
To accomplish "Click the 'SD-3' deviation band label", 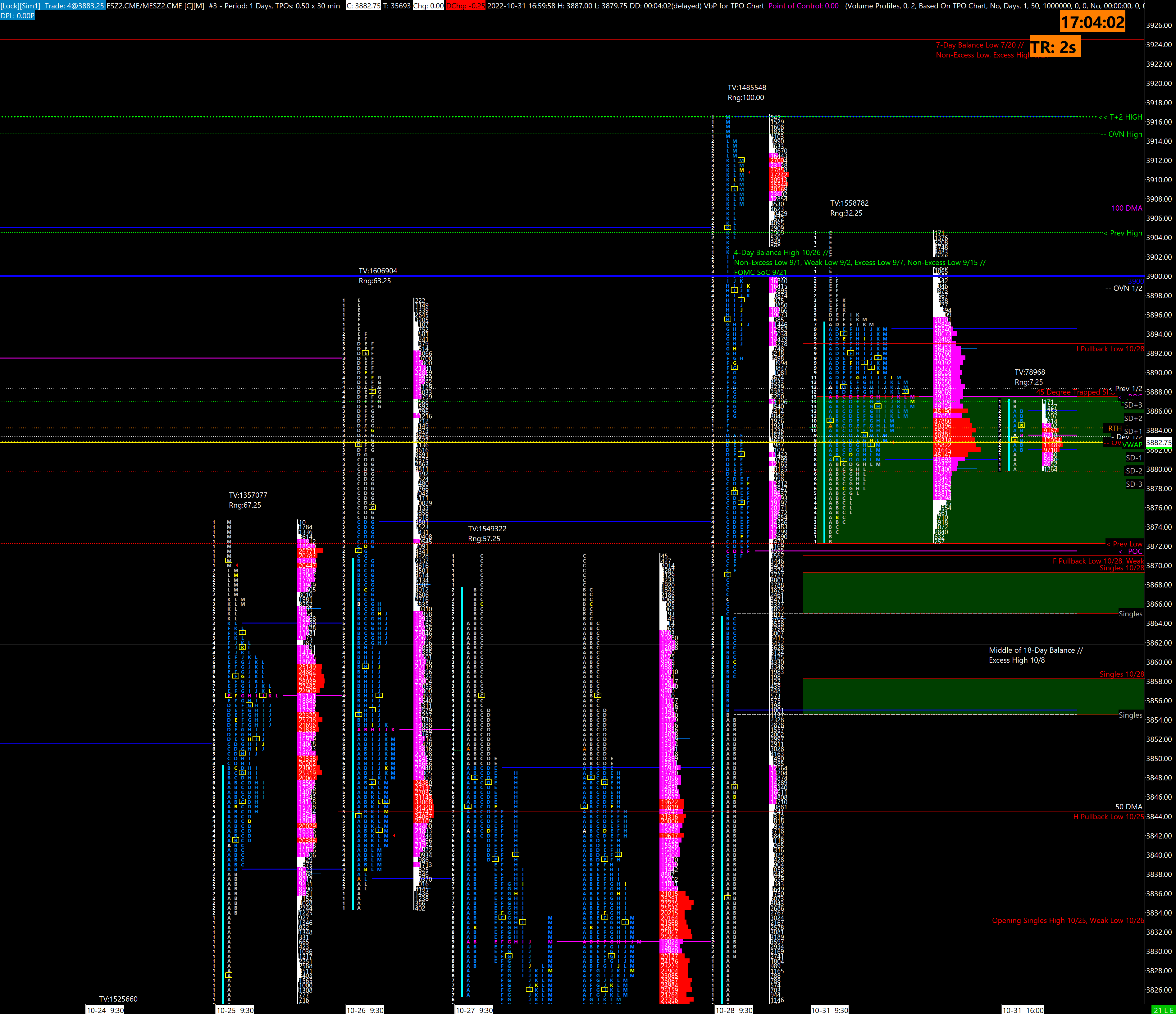I will coord(1134,484).
